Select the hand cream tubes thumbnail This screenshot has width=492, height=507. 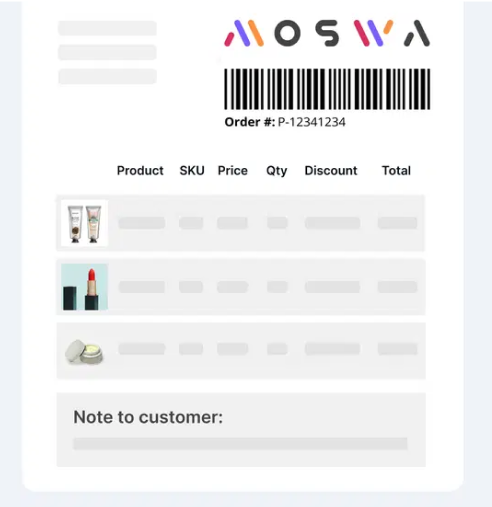[84, 223]
